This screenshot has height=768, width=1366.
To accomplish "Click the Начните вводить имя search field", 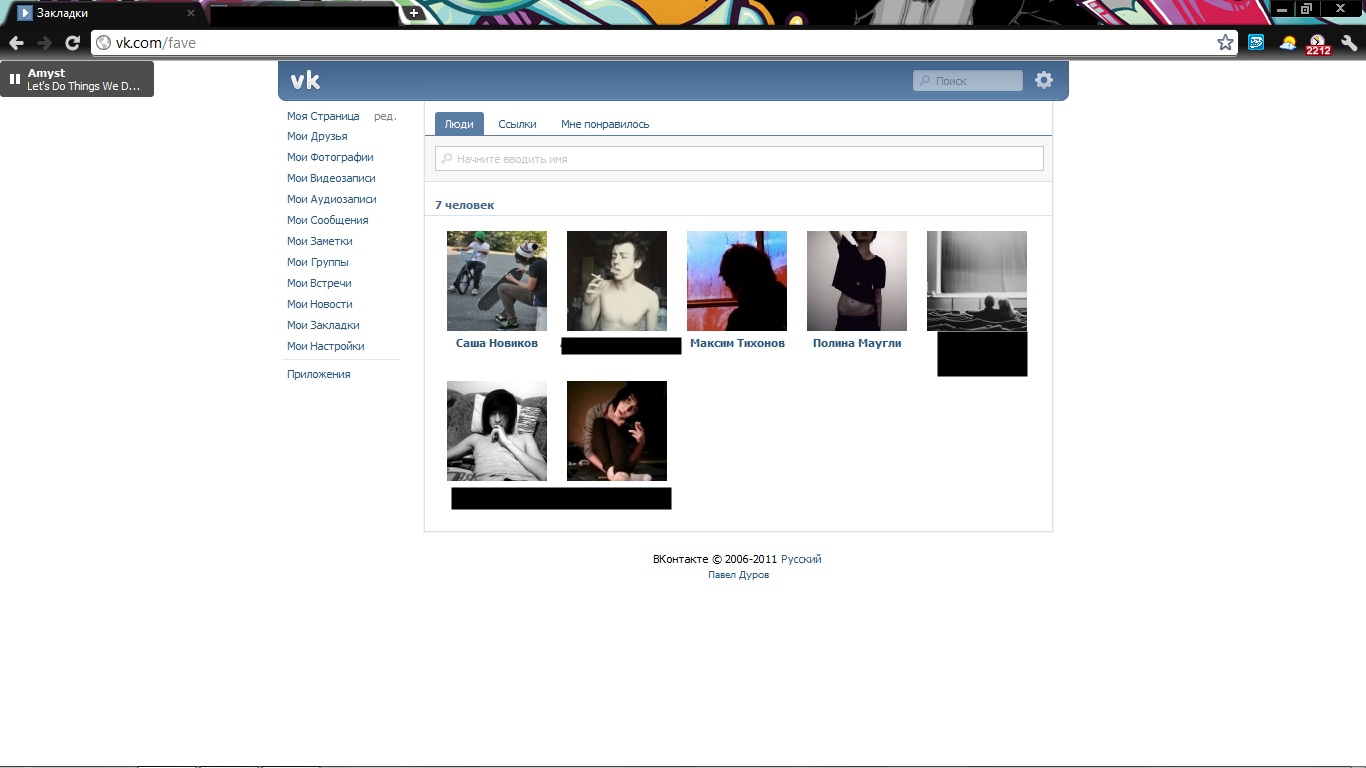I will coord(739,158).
